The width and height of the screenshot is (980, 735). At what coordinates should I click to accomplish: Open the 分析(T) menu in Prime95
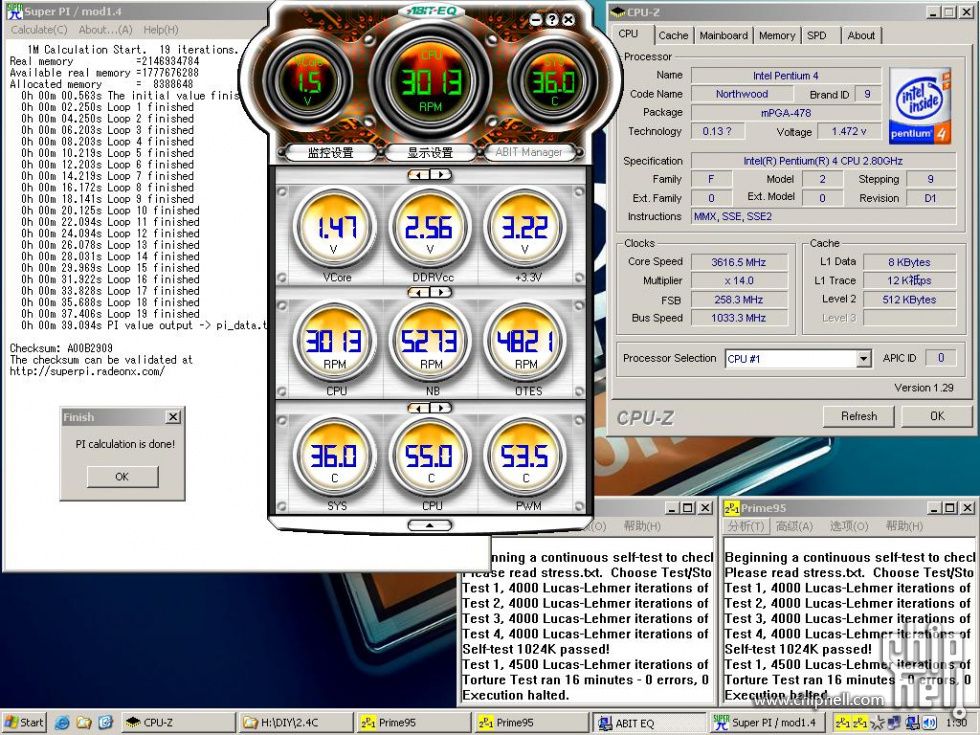click(746, 526)
